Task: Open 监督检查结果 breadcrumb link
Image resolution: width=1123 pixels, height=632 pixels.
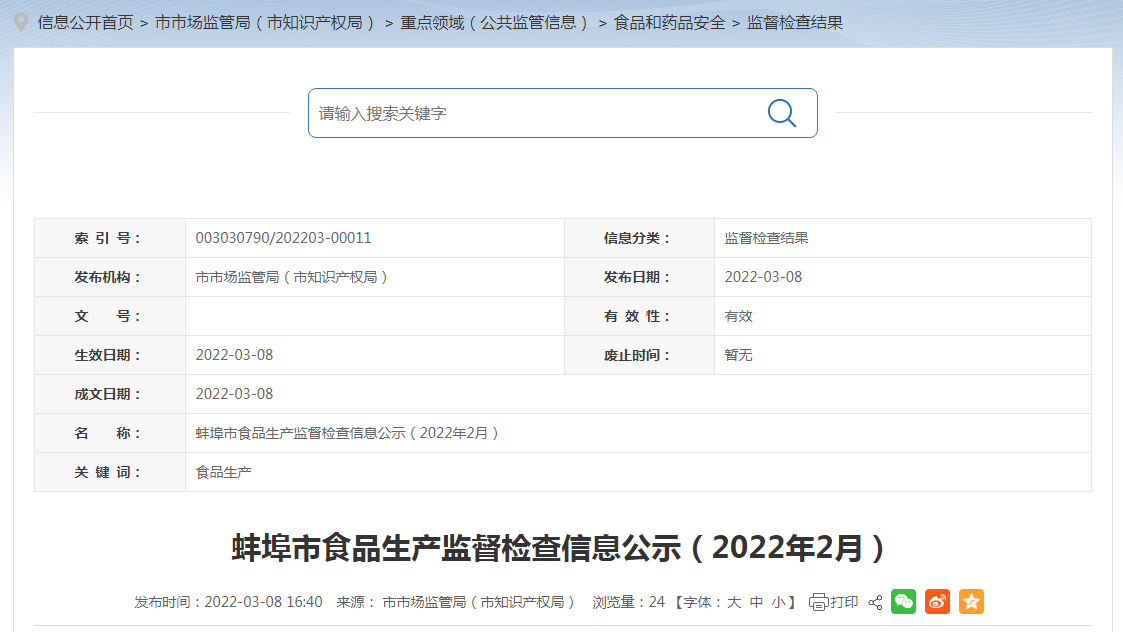Action: 795,23
